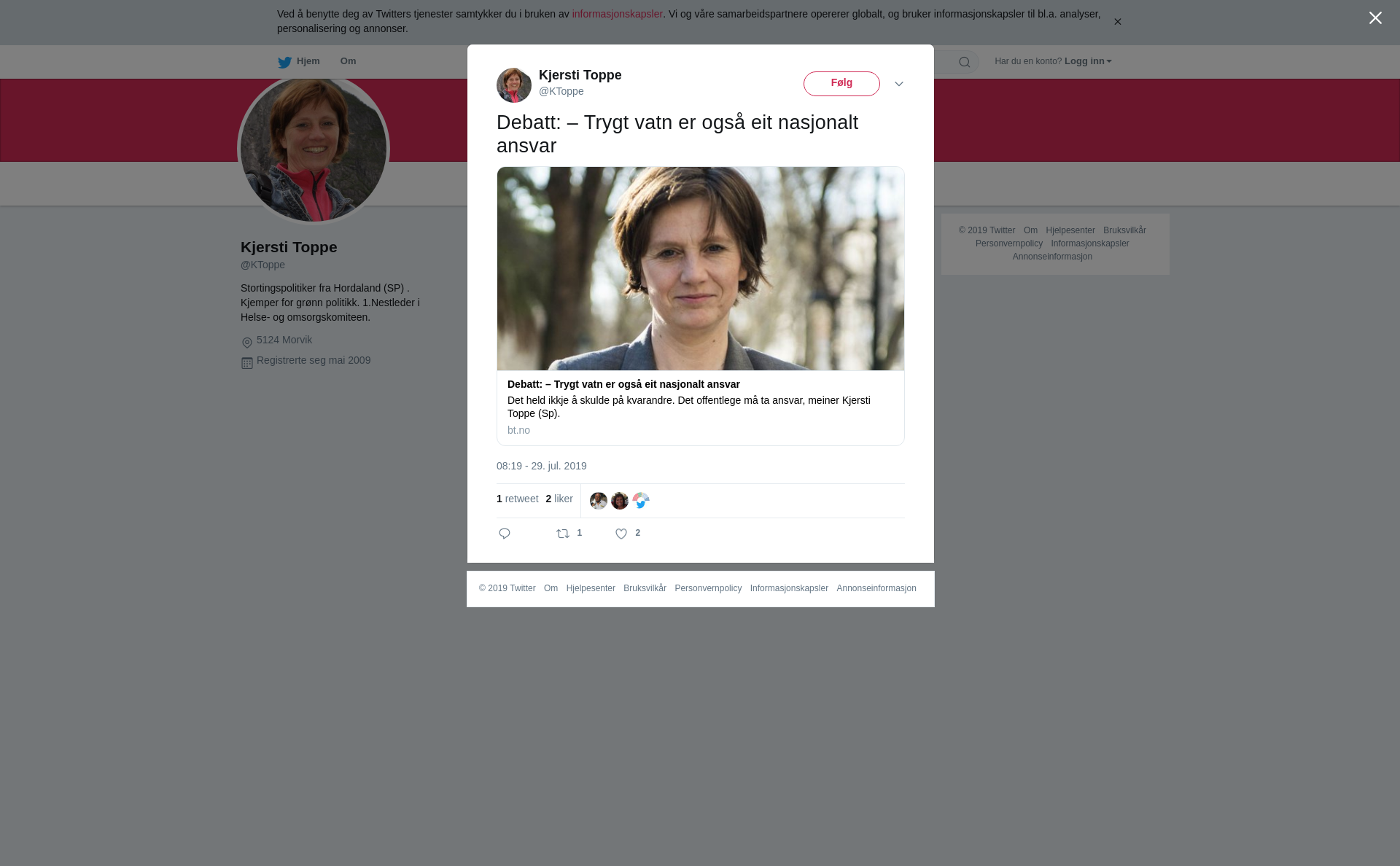Click Personvernpolicy in the modal footer
Screen dimensions: 1400x866
click(708, 588)
